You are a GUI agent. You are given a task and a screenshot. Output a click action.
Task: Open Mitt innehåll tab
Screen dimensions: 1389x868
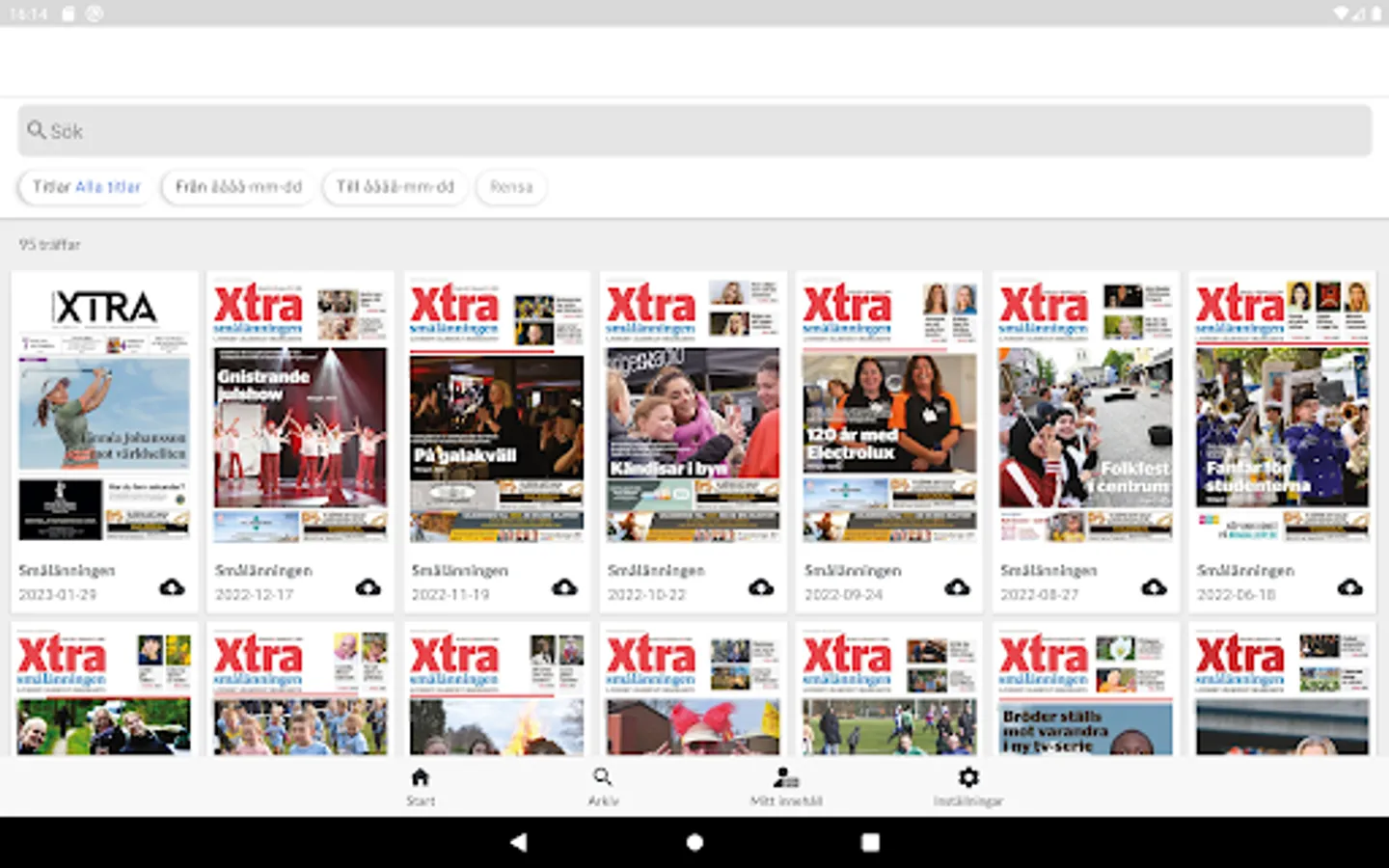(786, 787)
